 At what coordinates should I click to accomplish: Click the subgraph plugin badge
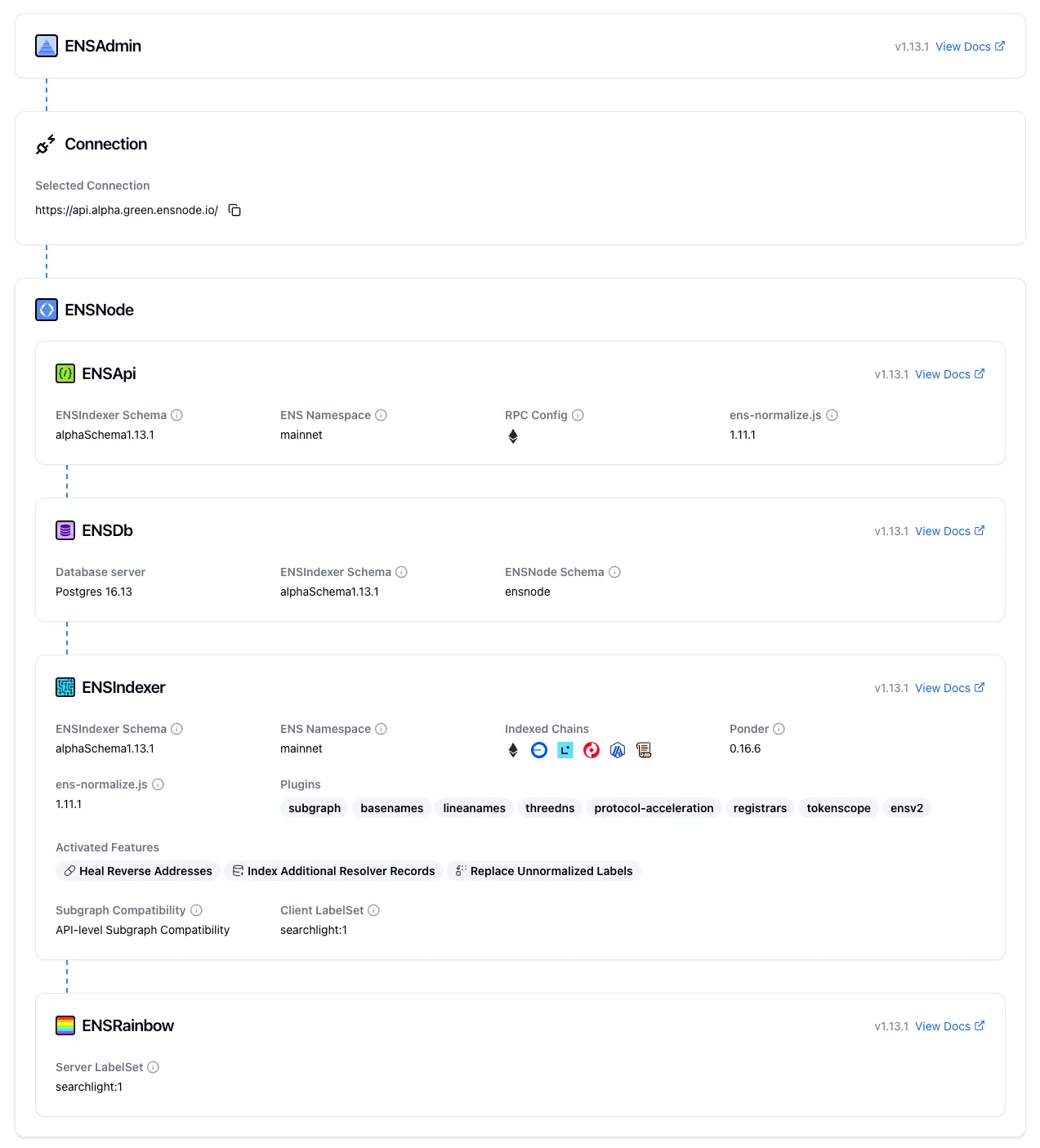[315, 808]
